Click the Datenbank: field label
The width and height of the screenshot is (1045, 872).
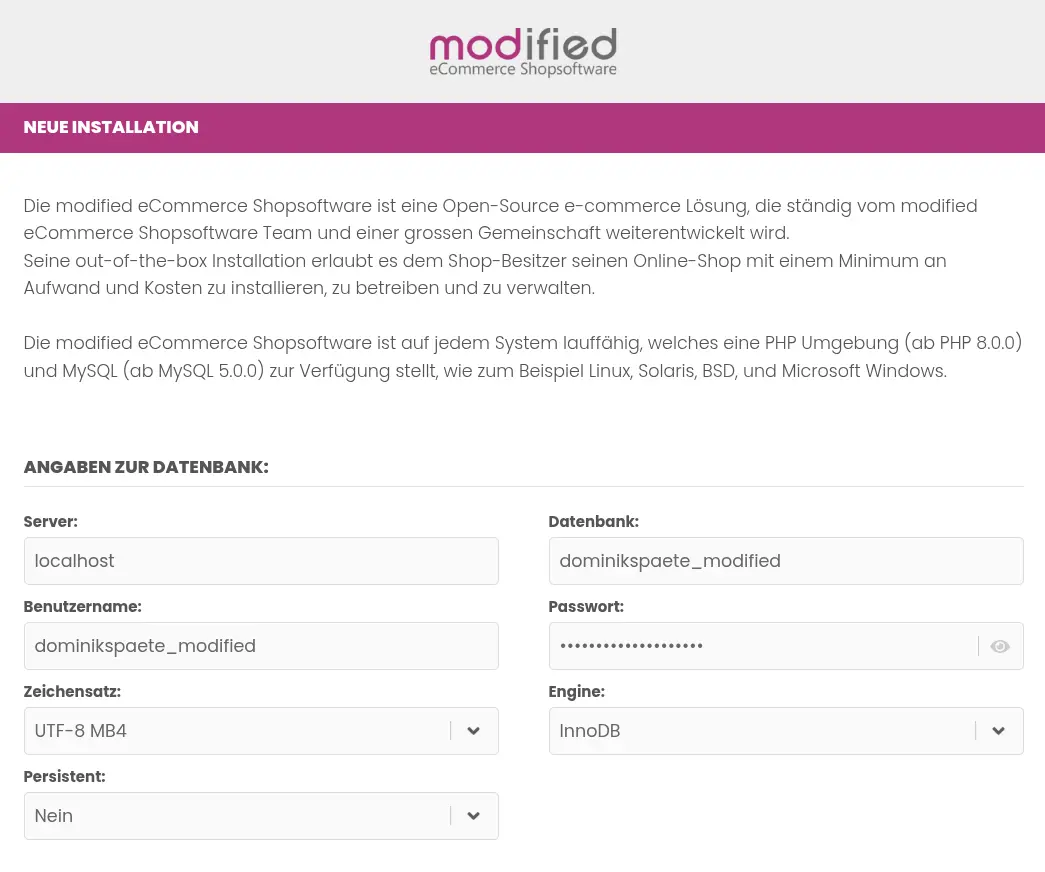pyautogui.click(x=593, y=521)
